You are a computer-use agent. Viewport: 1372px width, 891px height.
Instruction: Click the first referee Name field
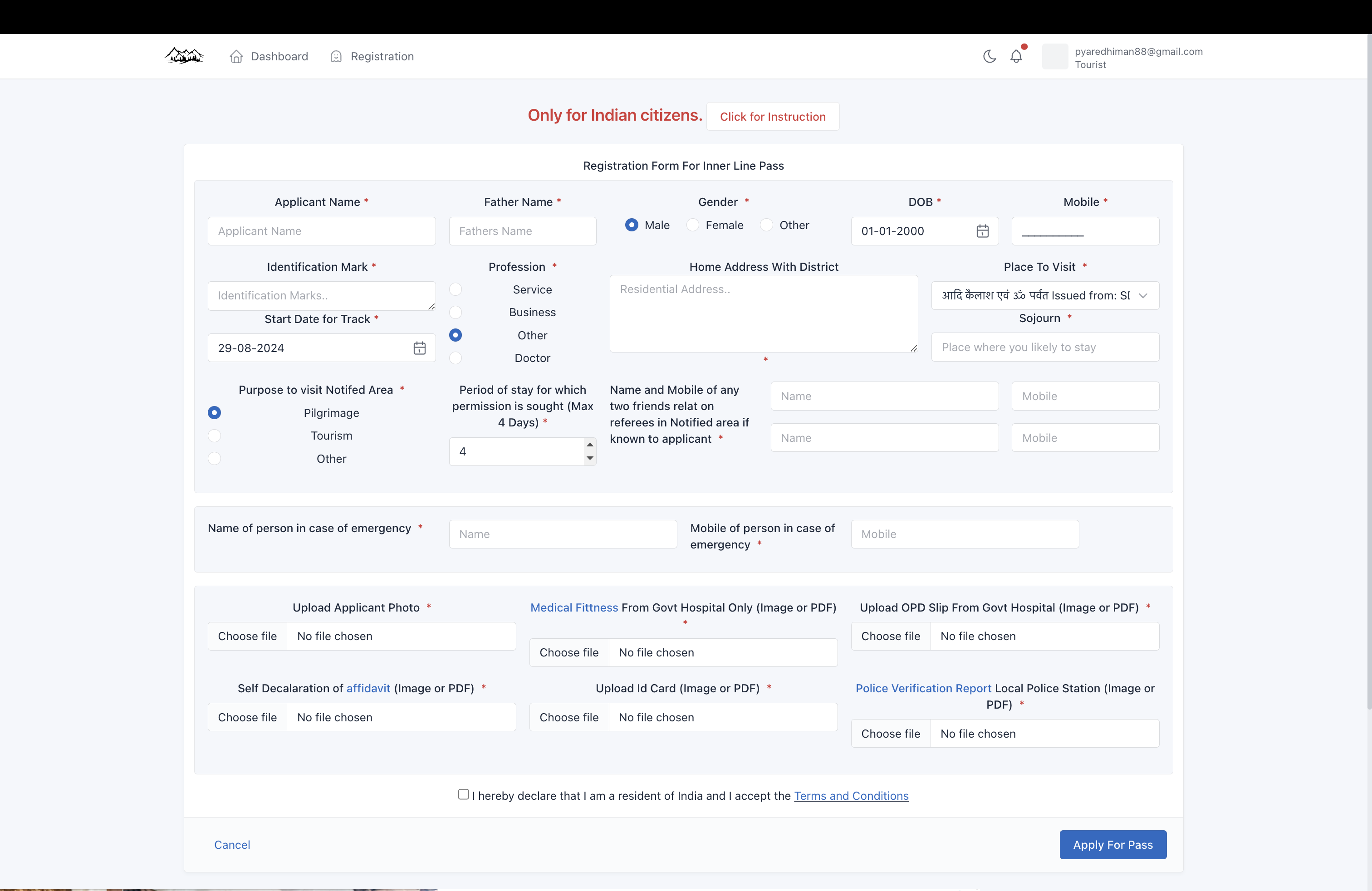pyautogui.click(x=885, y=396)
